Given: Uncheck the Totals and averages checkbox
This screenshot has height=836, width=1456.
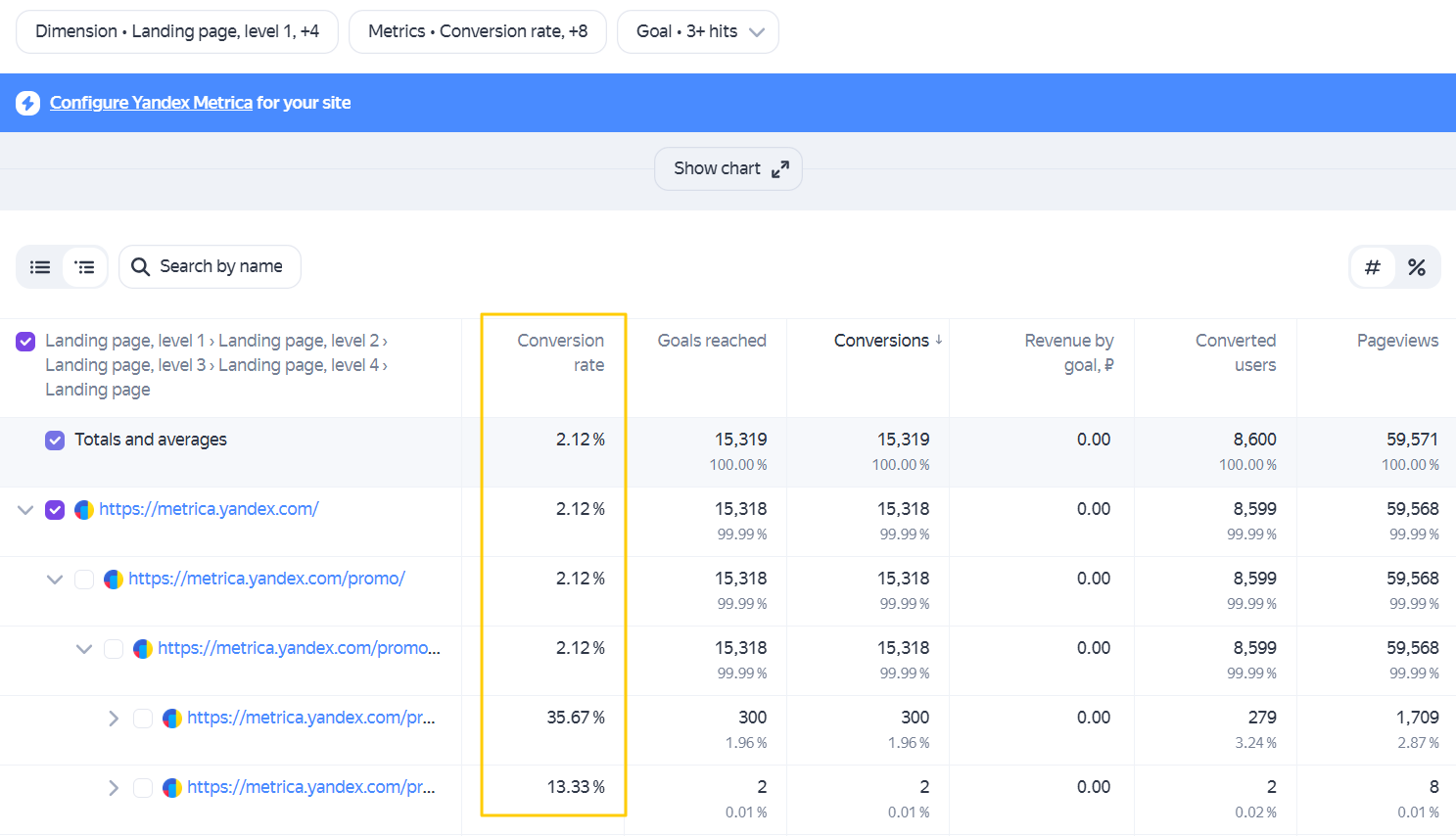Looking at the screenshot, I should pyautogui.click(x=56, y=441).
